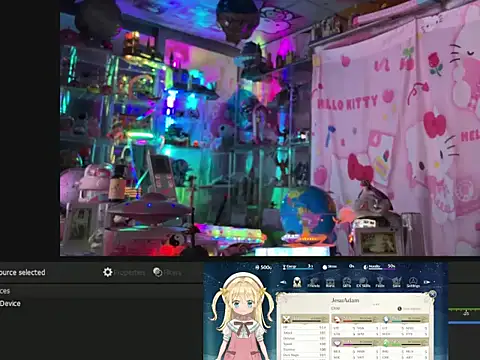Screen dimensions: 480x360
Task: Adjust the blue audio mixer volume slider
Action: [x=464, y=322]
